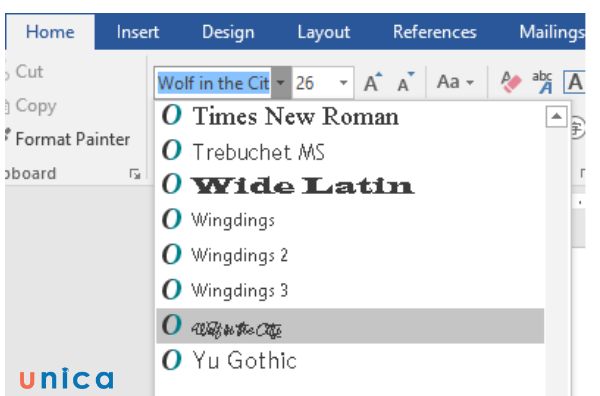
Task: Select highlighted Wolf in the City font
Action: coord(350,326)
